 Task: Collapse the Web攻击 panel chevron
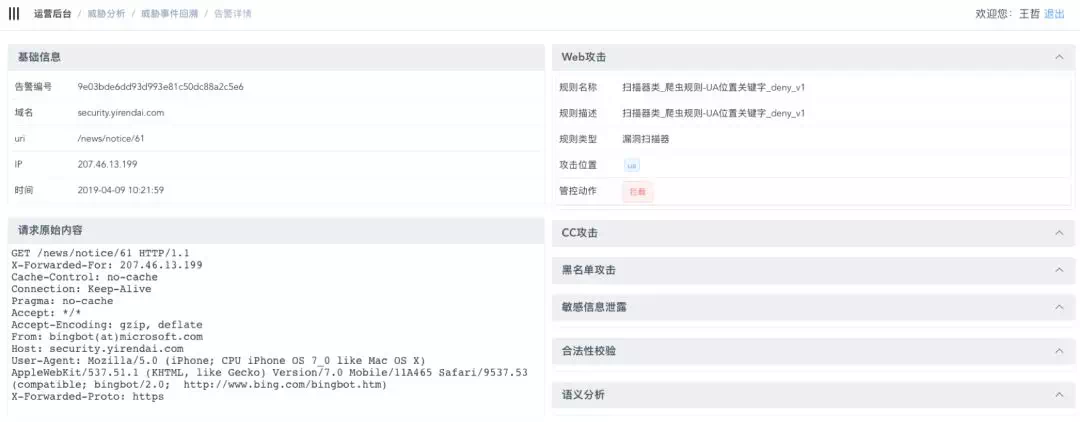[1059, 58]
